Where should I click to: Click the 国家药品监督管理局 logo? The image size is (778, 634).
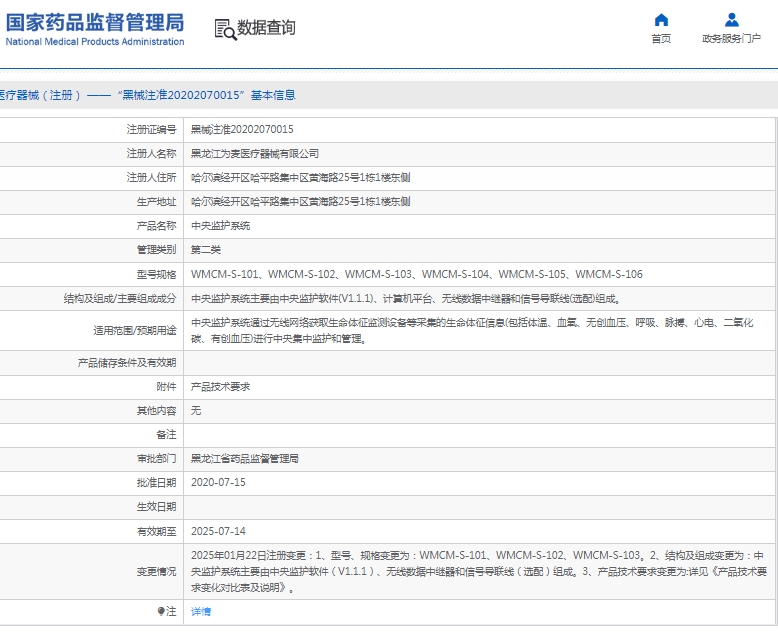[95, 23]
